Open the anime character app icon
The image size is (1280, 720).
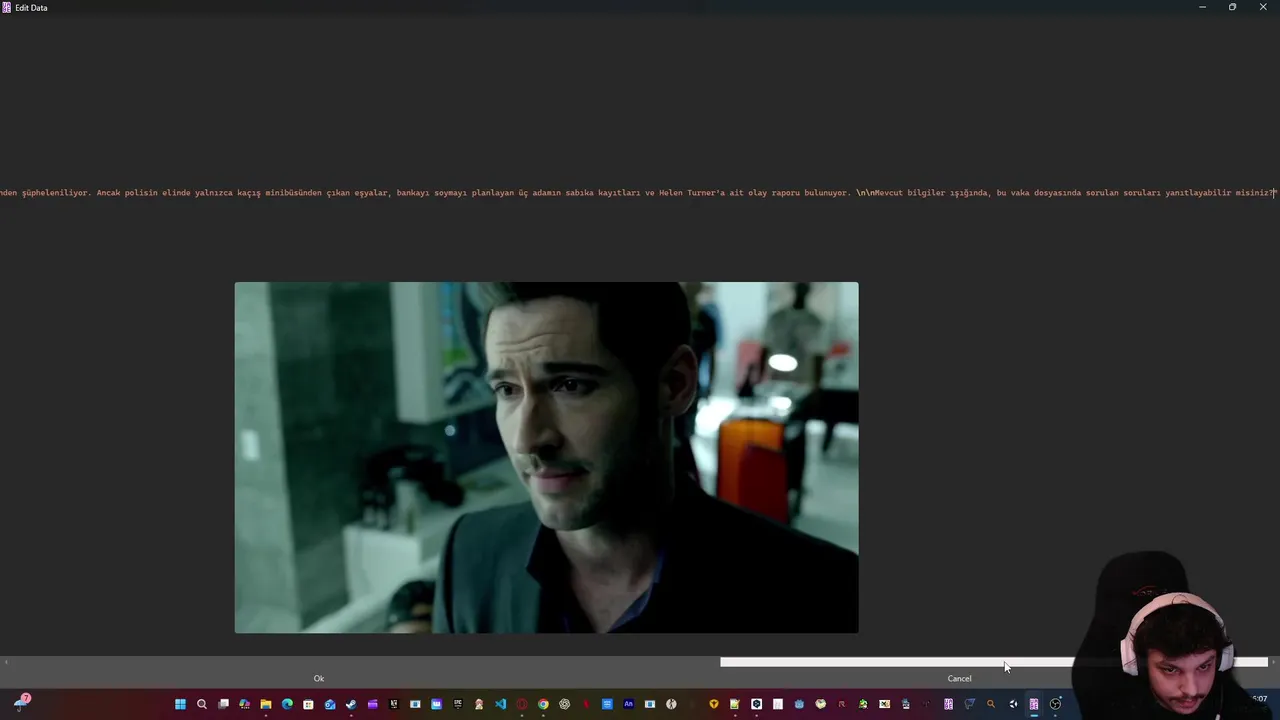[x=479, y=704]
